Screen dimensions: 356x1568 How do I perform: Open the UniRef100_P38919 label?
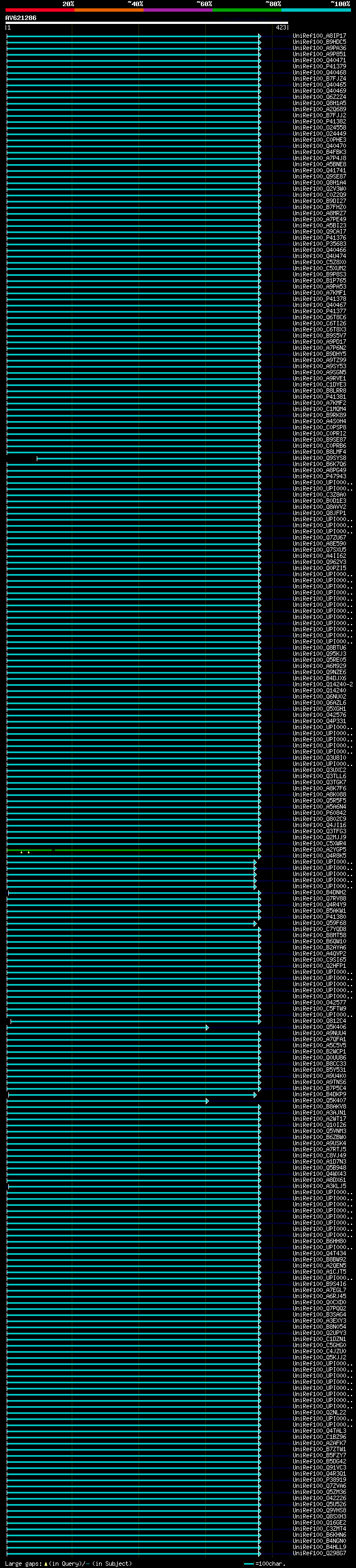319,1480
